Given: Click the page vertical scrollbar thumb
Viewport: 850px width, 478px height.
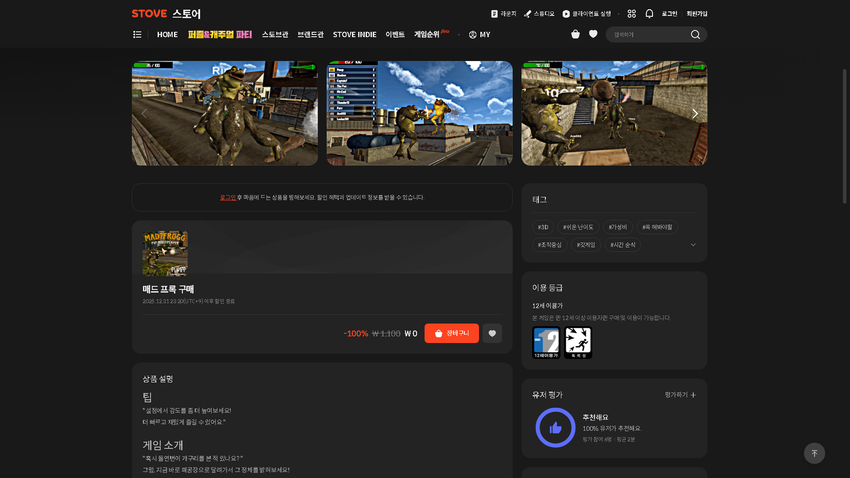Looking at the screenshot, I should [844, 135].
